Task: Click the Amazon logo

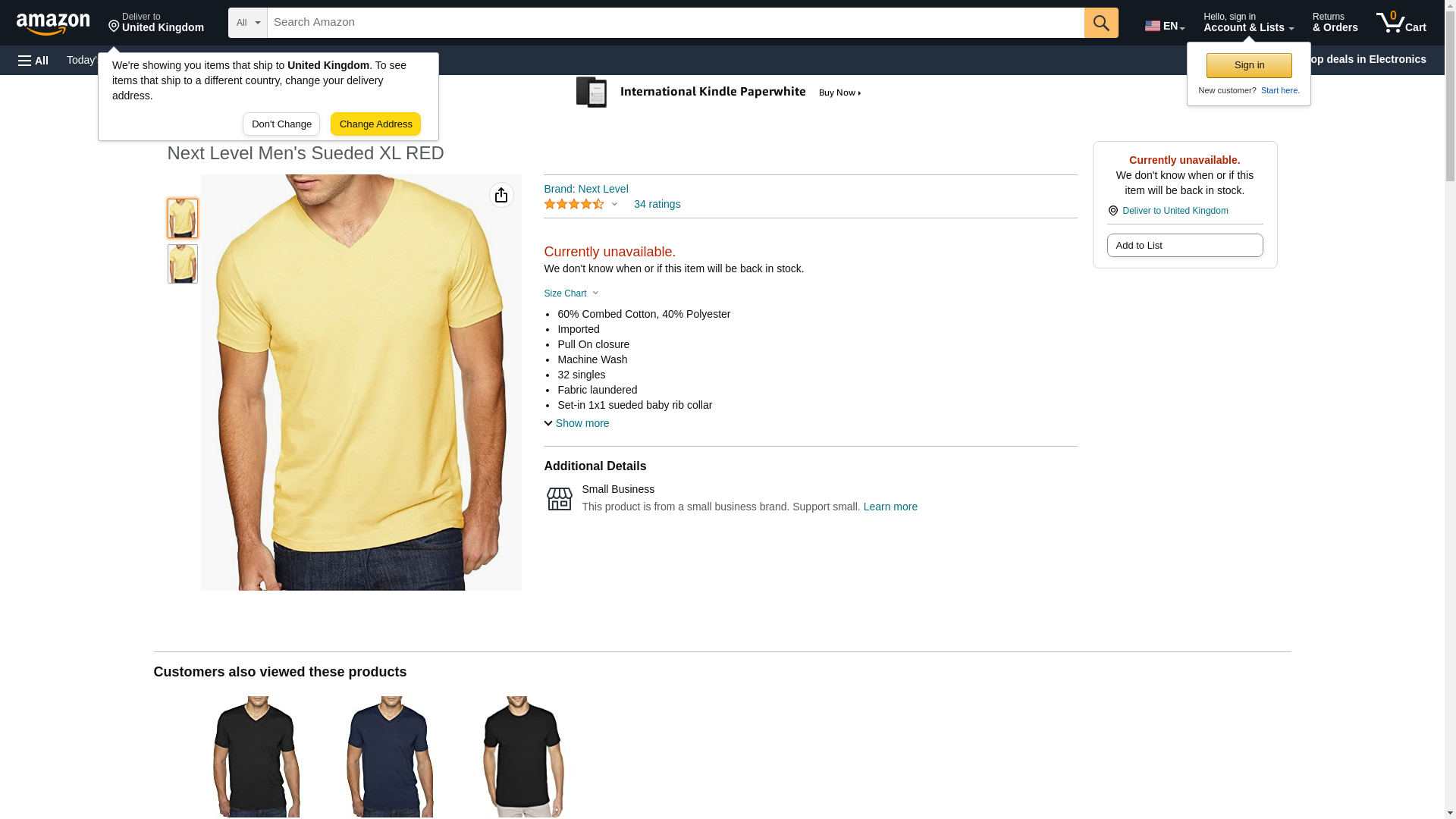Action: click(x=53, y=24)
